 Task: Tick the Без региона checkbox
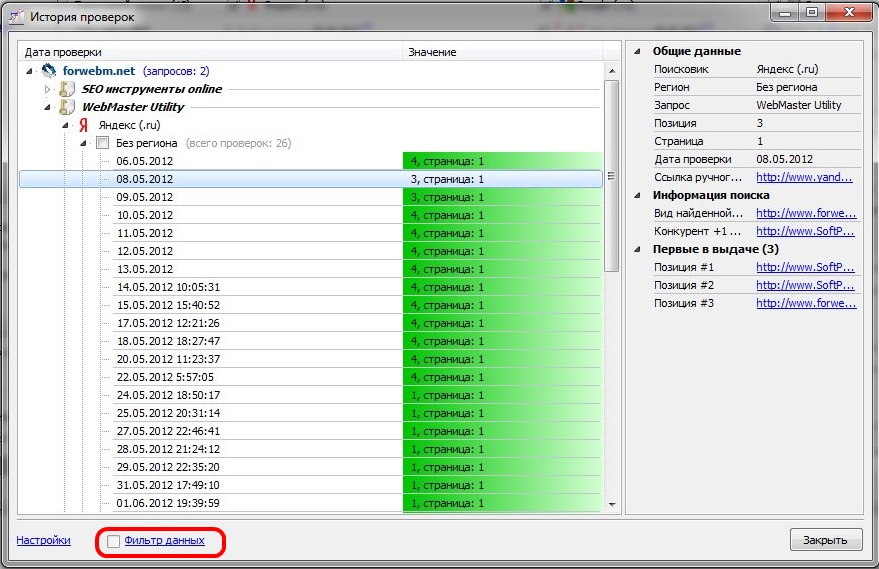click(102, 143)
